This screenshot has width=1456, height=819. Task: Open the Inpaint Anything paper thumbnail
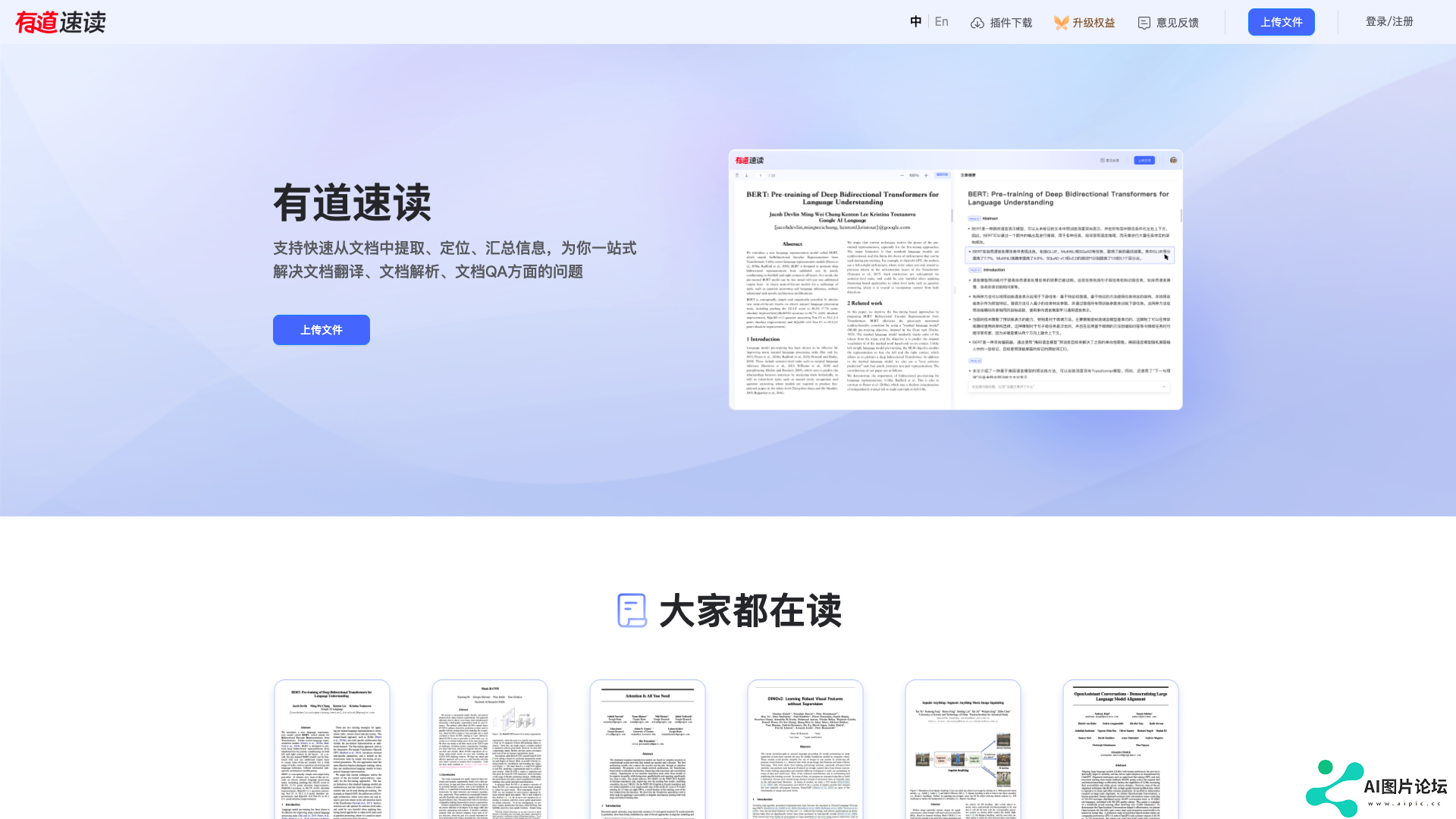[x=963, y=749]
